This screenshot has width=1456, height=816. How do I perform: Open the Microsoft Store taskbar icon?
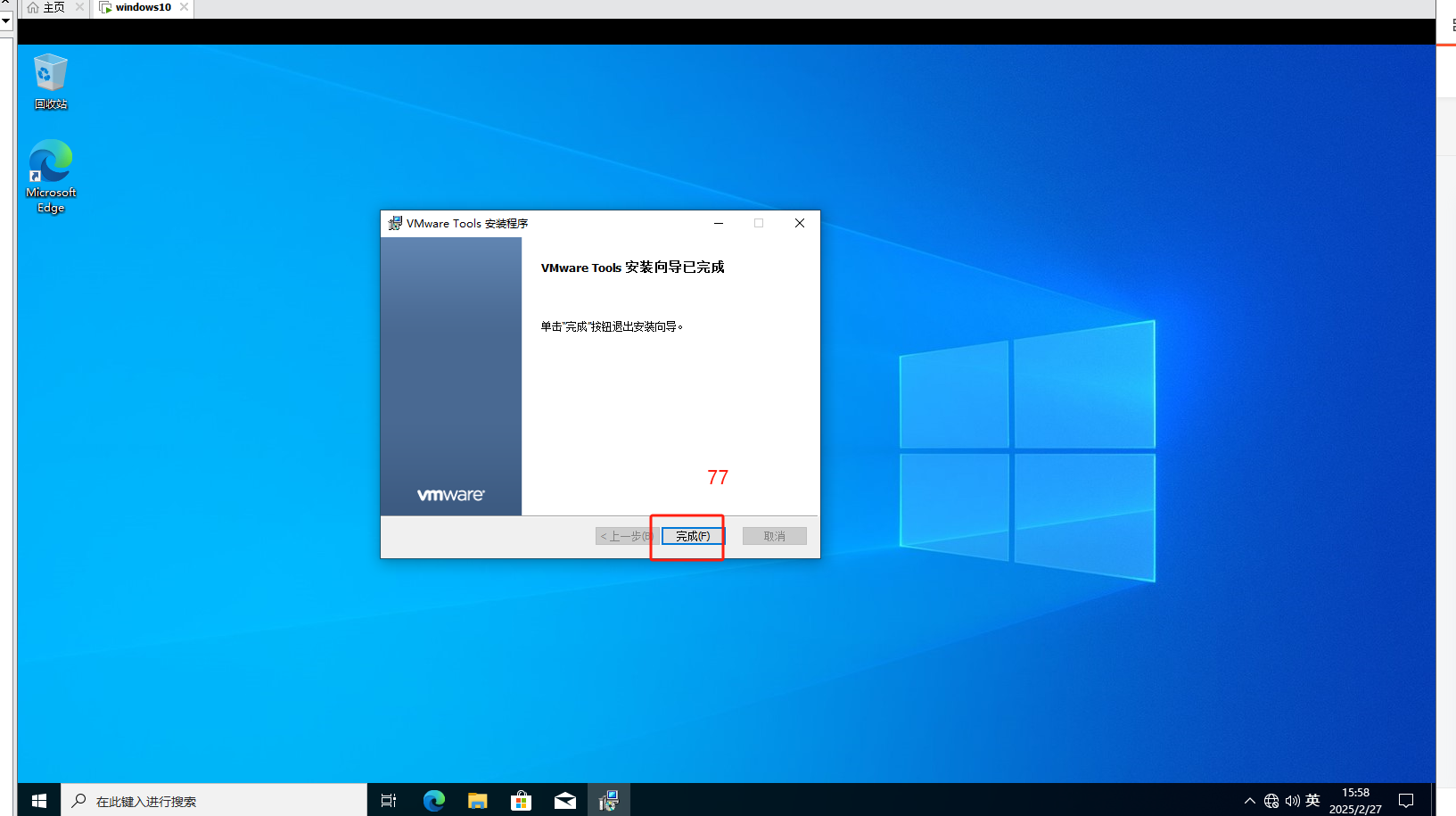(x=522, y=800)
